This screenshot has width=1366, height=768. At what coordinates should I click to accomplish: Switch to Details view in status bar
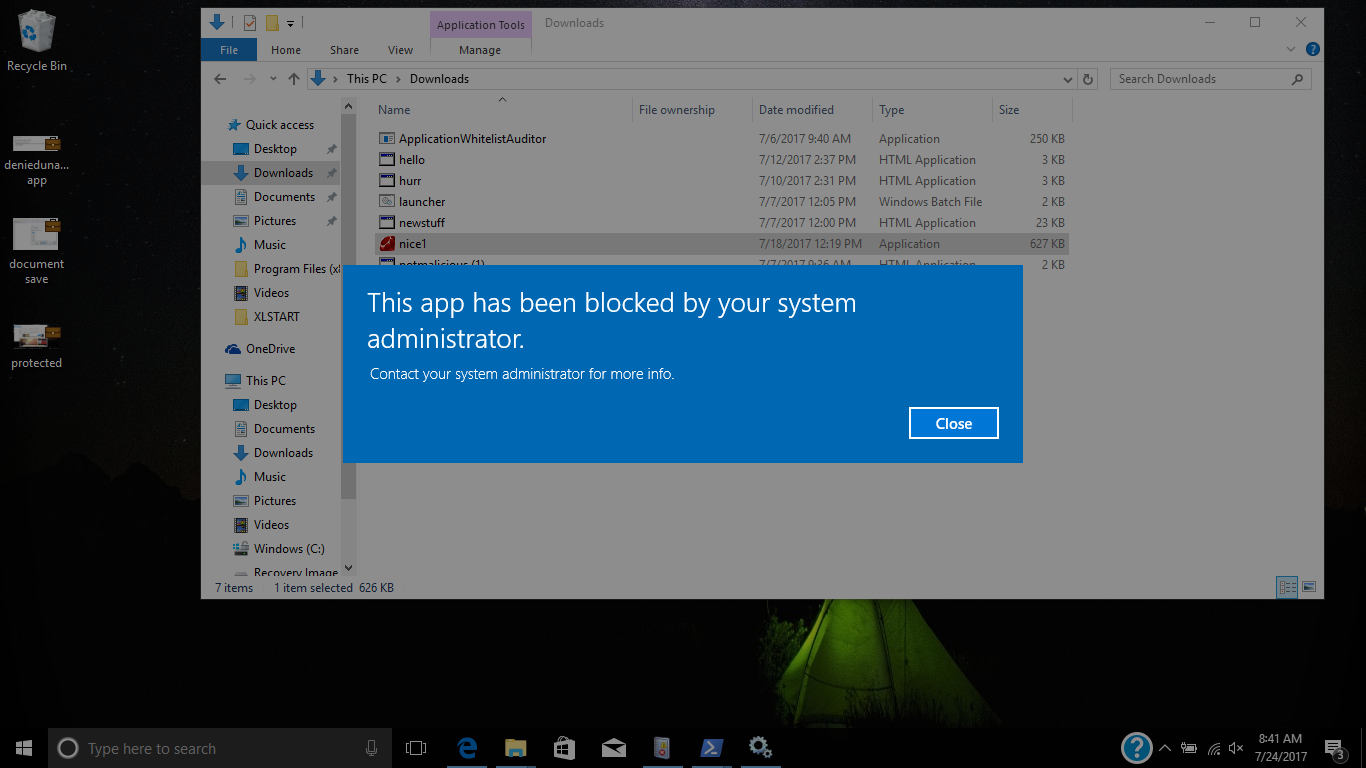[1288, 588]
